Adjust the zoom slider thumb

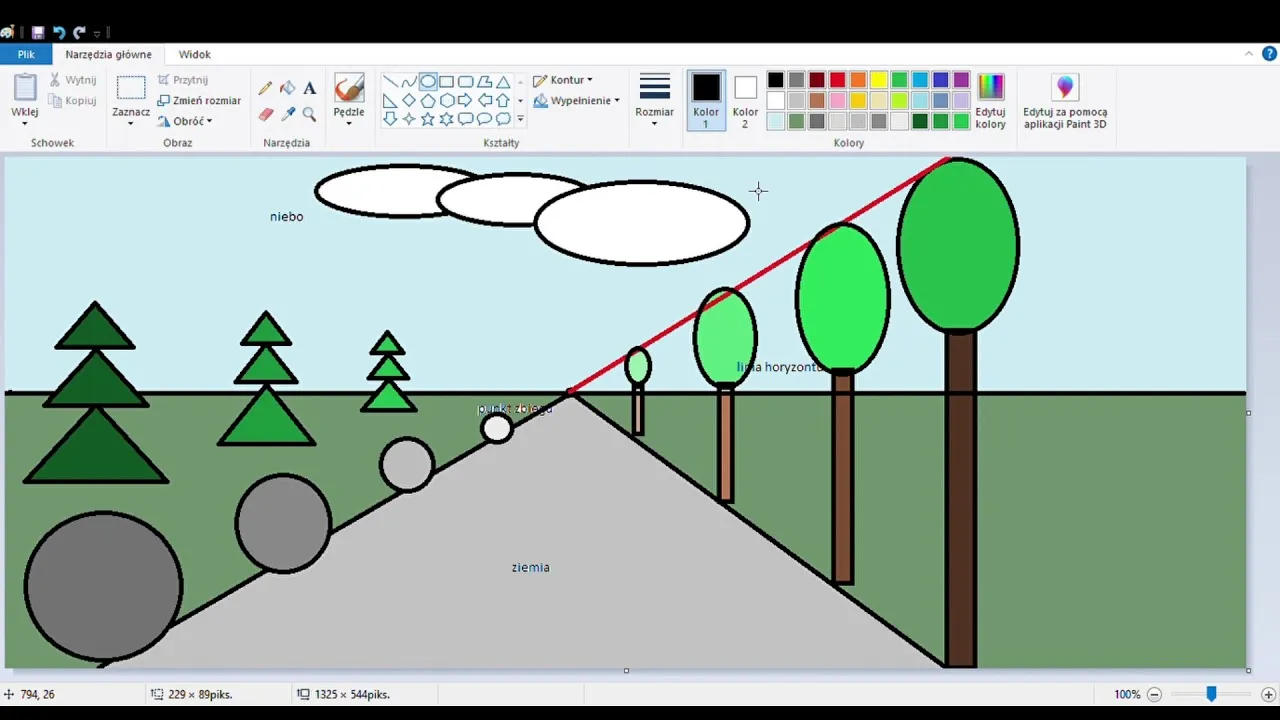click(1211, 694)
